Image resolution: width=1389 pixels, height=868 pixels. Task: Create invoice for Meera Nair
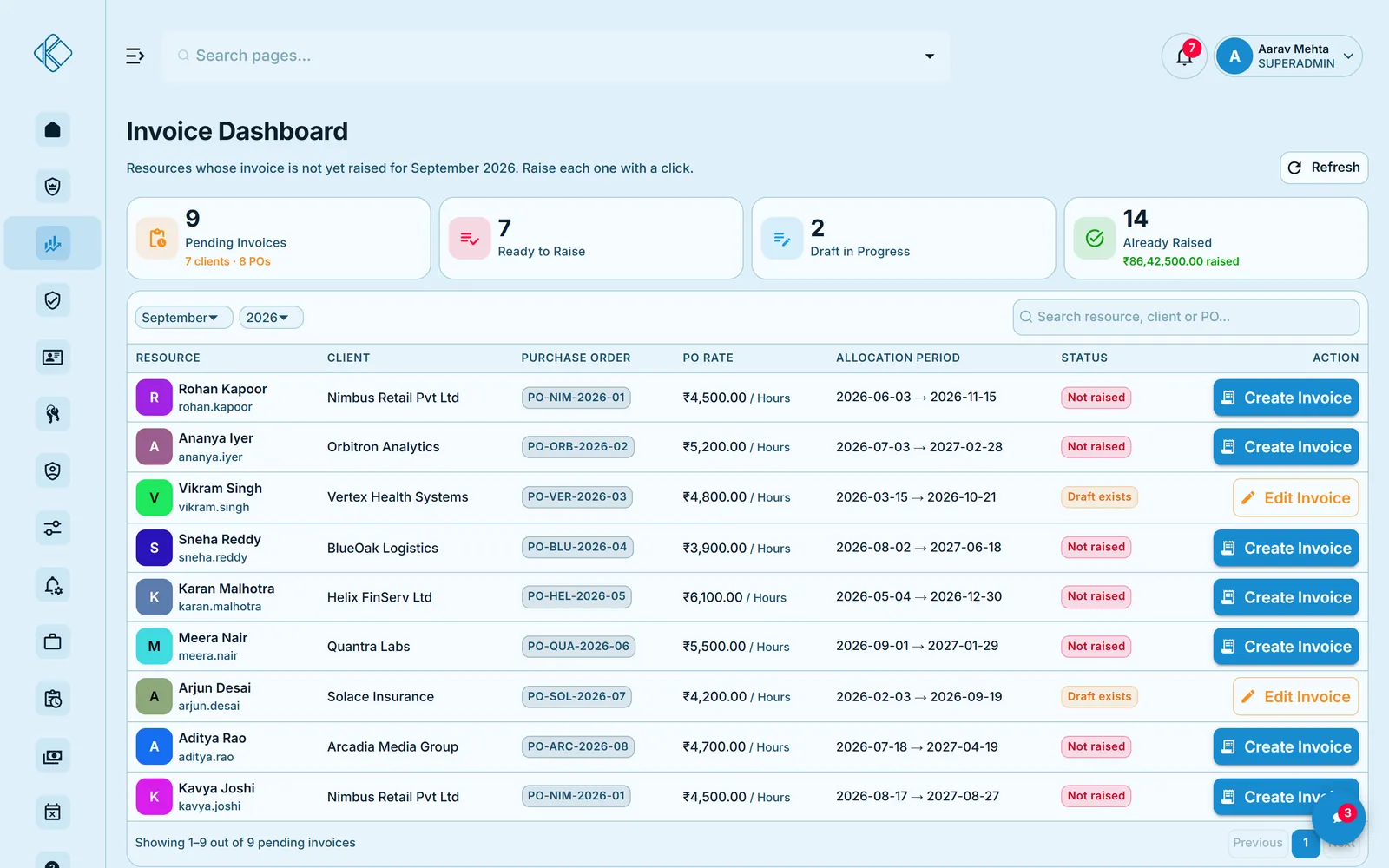pos(1286,647)
